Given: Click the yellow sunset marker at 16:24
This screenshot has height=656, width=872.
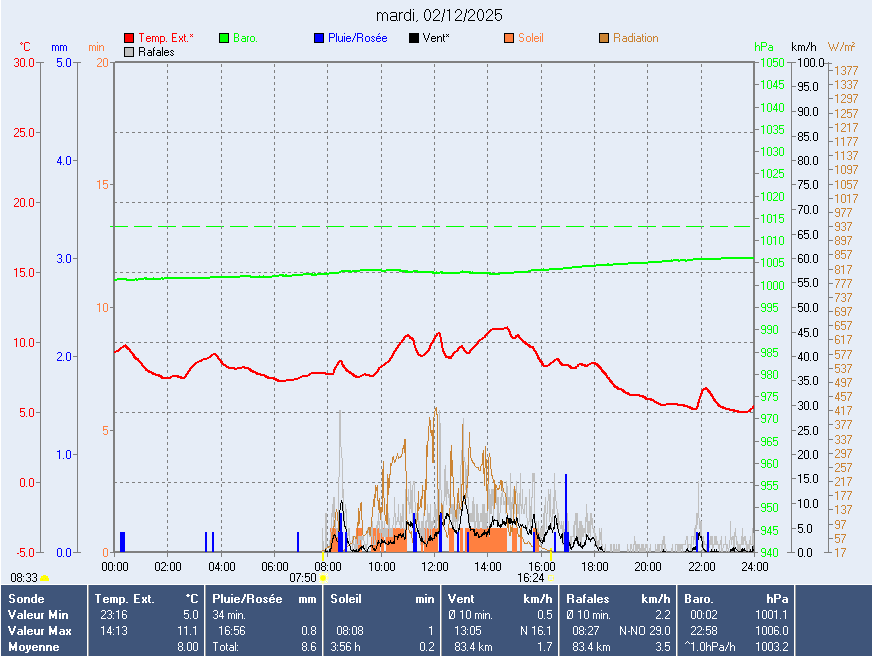Looking at the screenshot, I should (550, 578).
